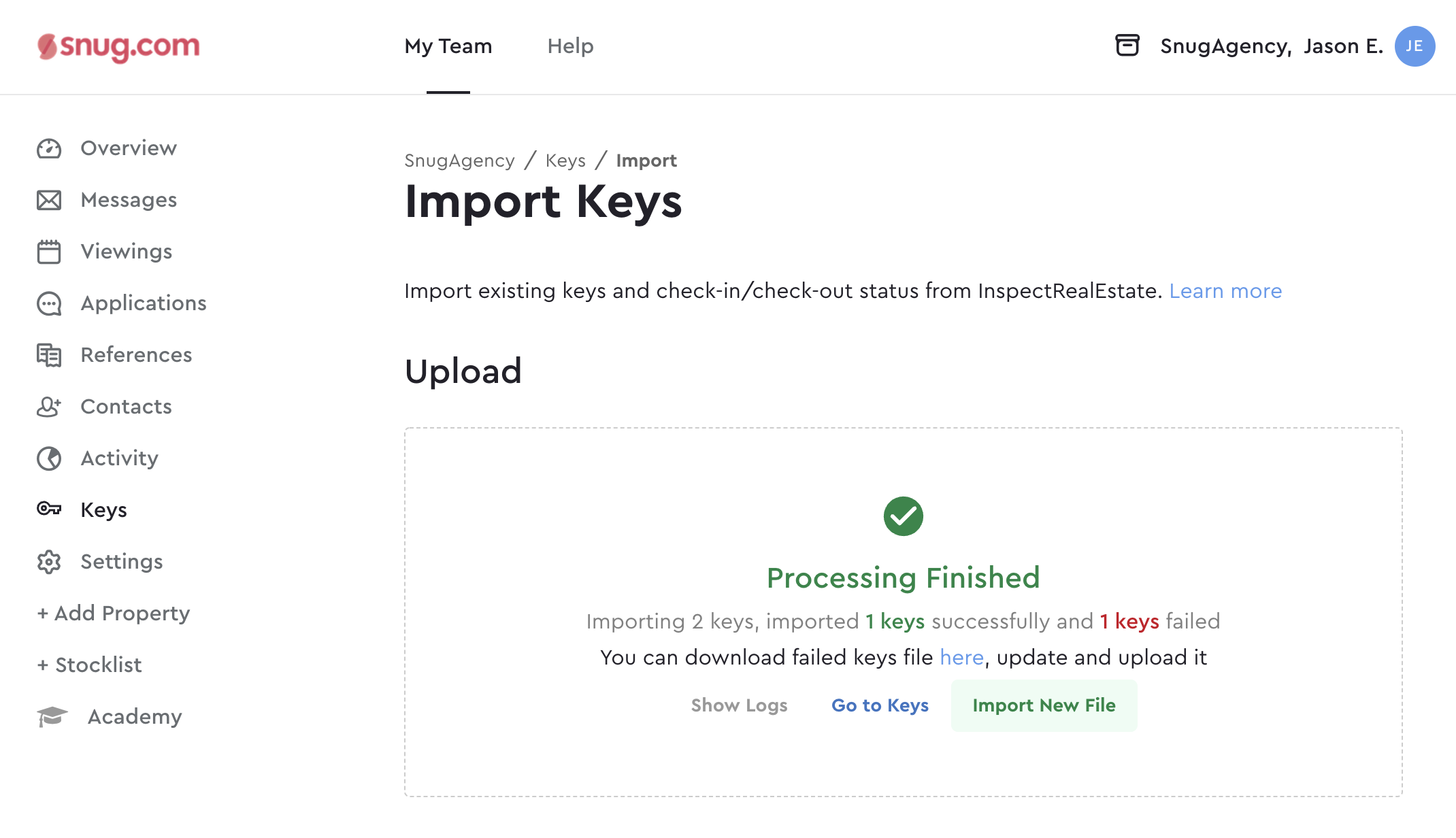
Task: Click the Keys breadcrumb link
Action: 565,161
